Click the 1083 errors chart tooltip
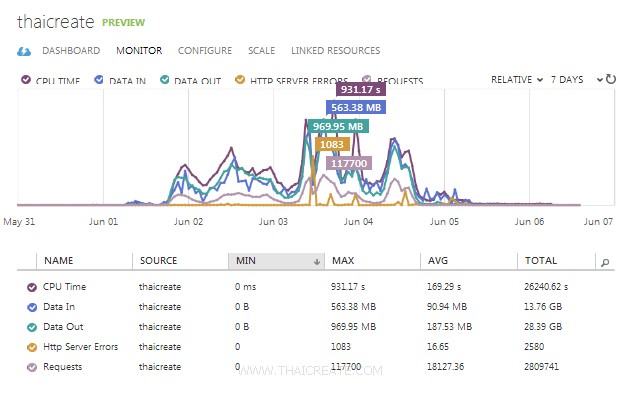622x396 pixels. pos(332,144)
